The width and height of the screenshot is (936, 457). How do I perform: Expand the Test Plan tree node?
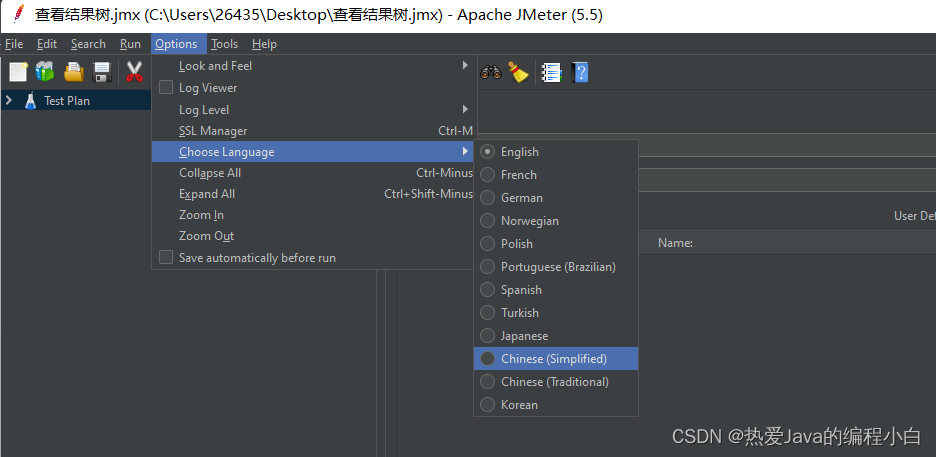coord(9,101)
